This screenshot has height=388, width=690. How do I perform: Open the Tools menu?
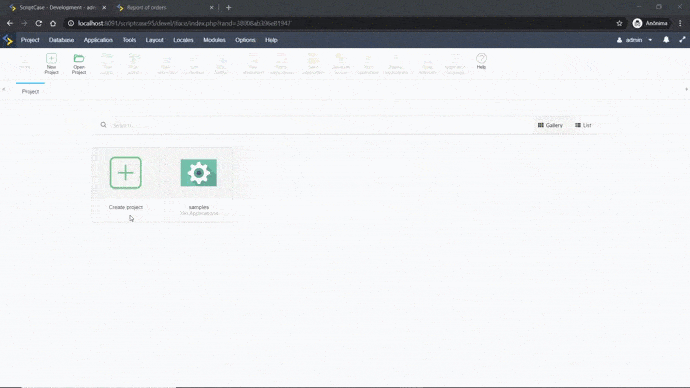tap(129, 40)
